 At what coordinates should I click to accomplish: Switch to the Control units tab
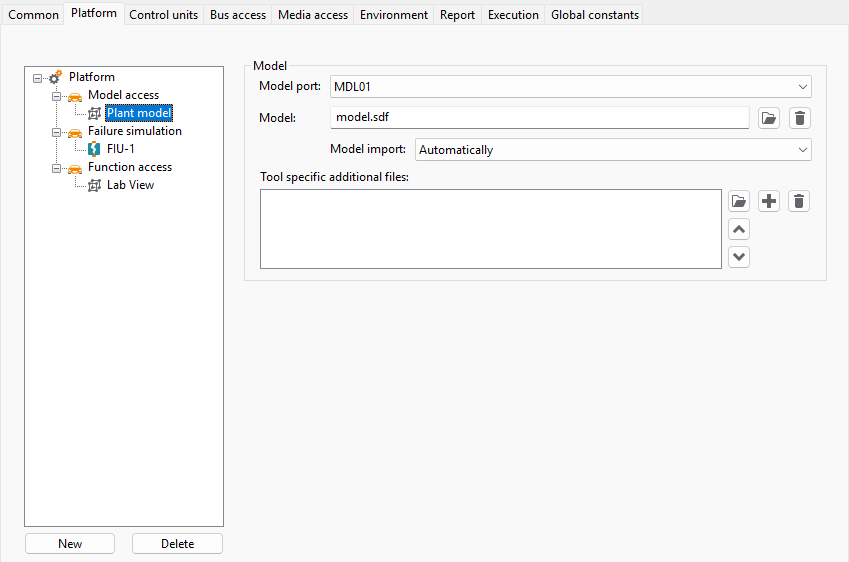[x=164, y=15]
